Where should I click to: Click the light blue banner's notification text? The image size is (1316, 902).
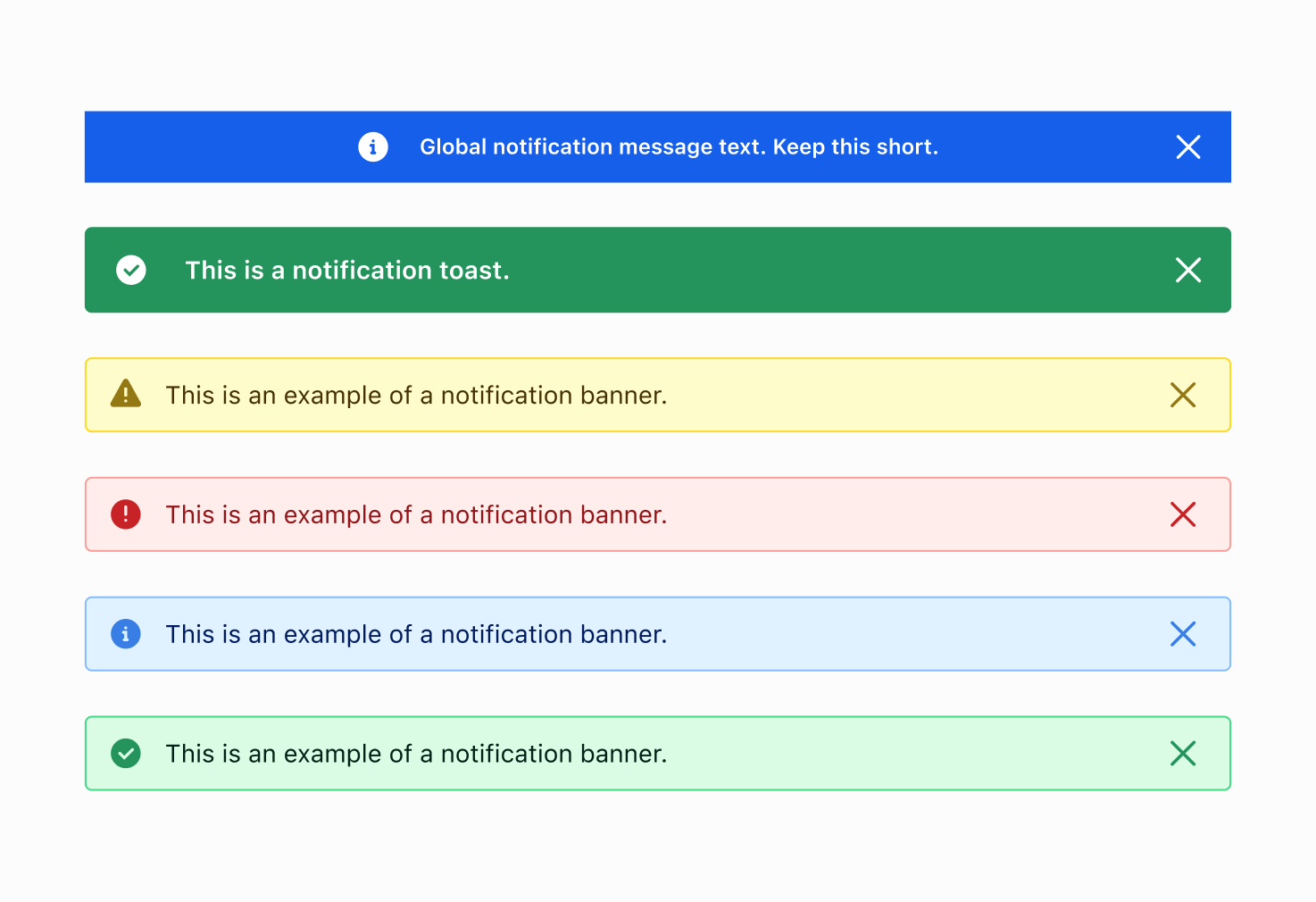(x=416, y=634)
